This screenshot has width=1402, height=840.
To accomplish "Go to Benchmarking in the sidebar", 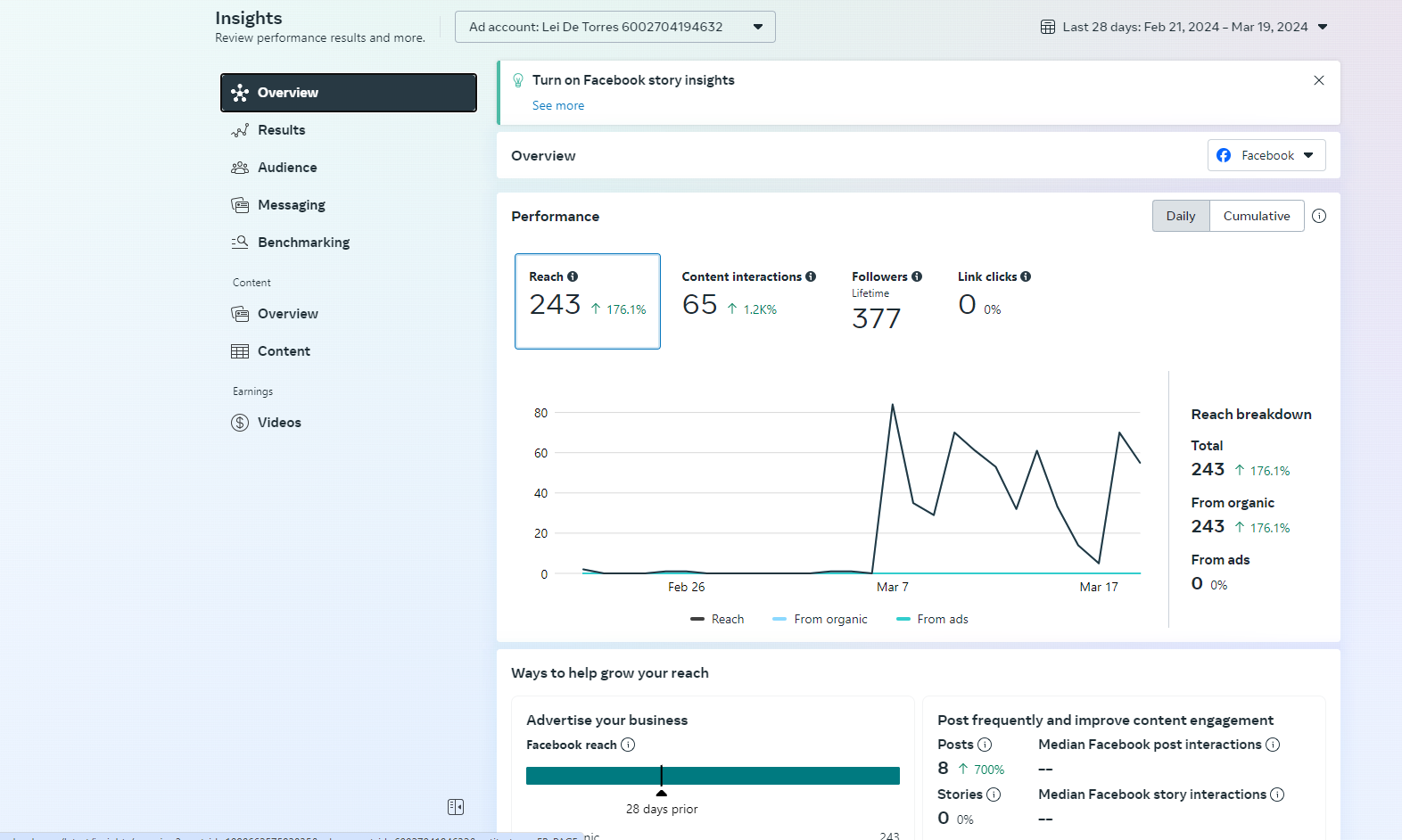I will point(303,243).
